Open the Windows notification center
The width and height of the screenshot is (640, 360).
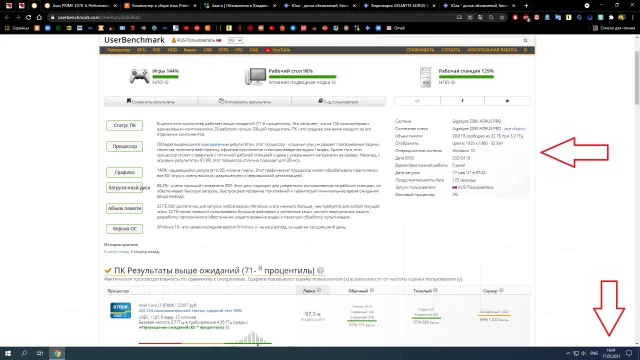(629, 353)
